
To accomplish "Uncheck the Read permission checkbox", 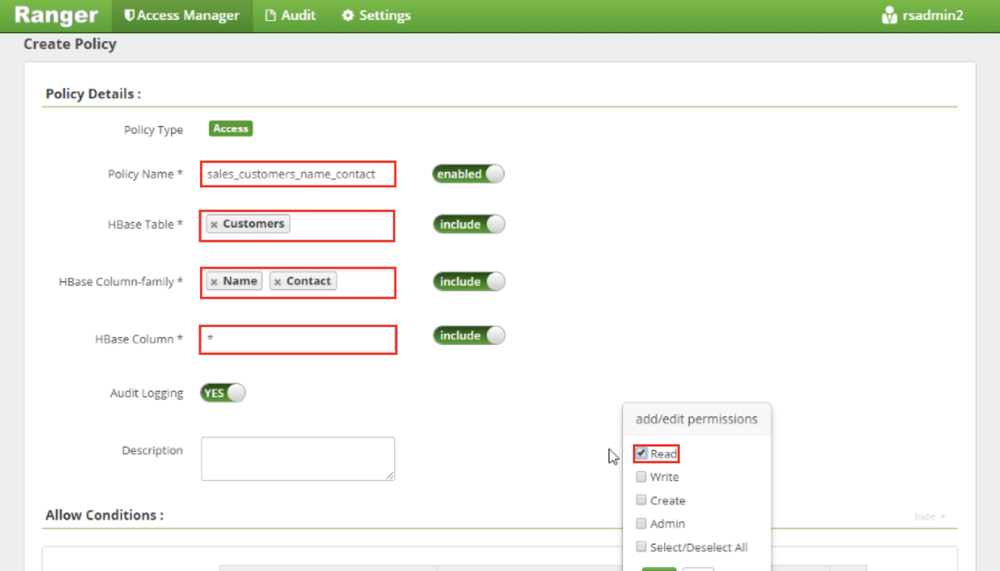I will [x=641, y=454].
